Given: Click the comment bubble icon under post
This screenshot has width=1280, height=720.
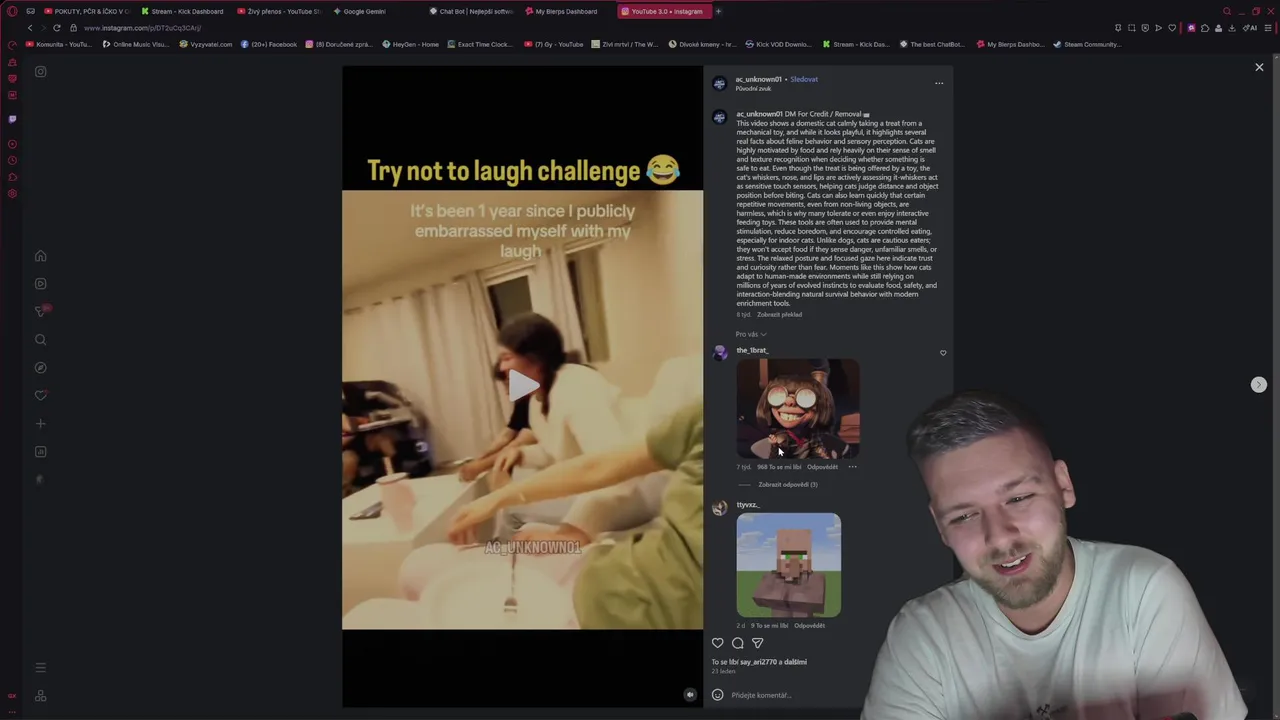Looking at the screenshot, I should 737,643.
